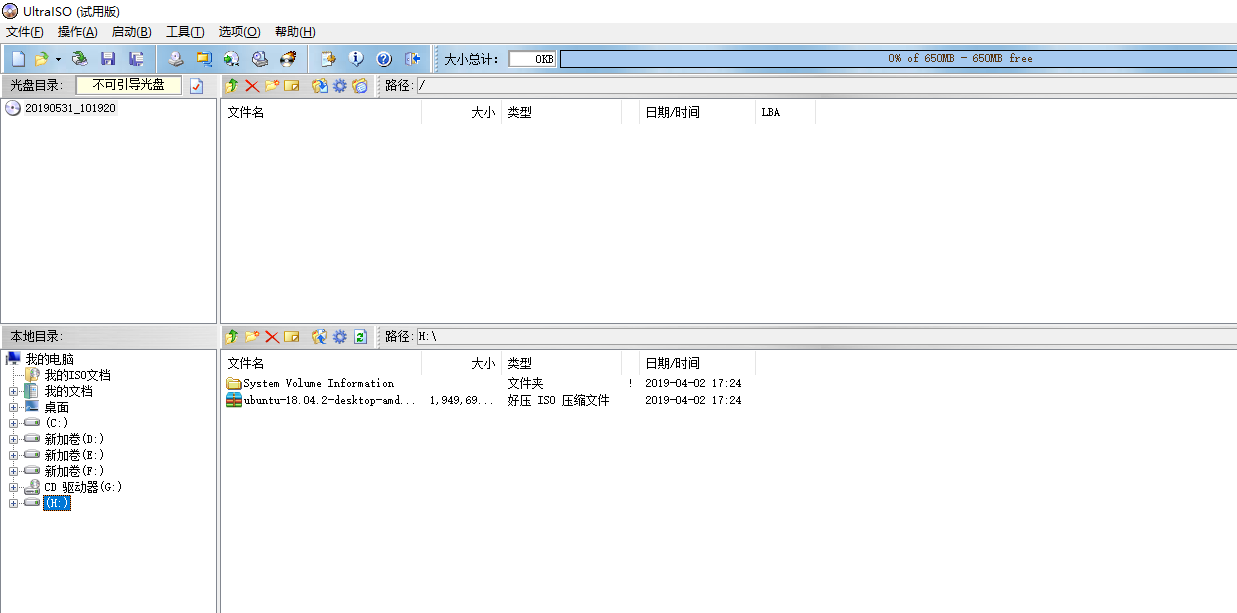The width and height of the screenshot is (1237, 613).
Task: Click the Register/Order icon in toolbar
Action: coord(327,59)
